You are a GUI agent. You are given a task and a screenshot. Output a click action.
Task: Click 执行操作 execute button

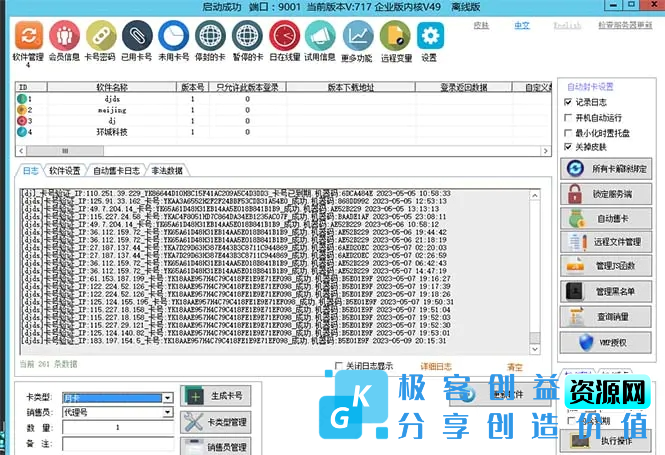pos(606,441)
